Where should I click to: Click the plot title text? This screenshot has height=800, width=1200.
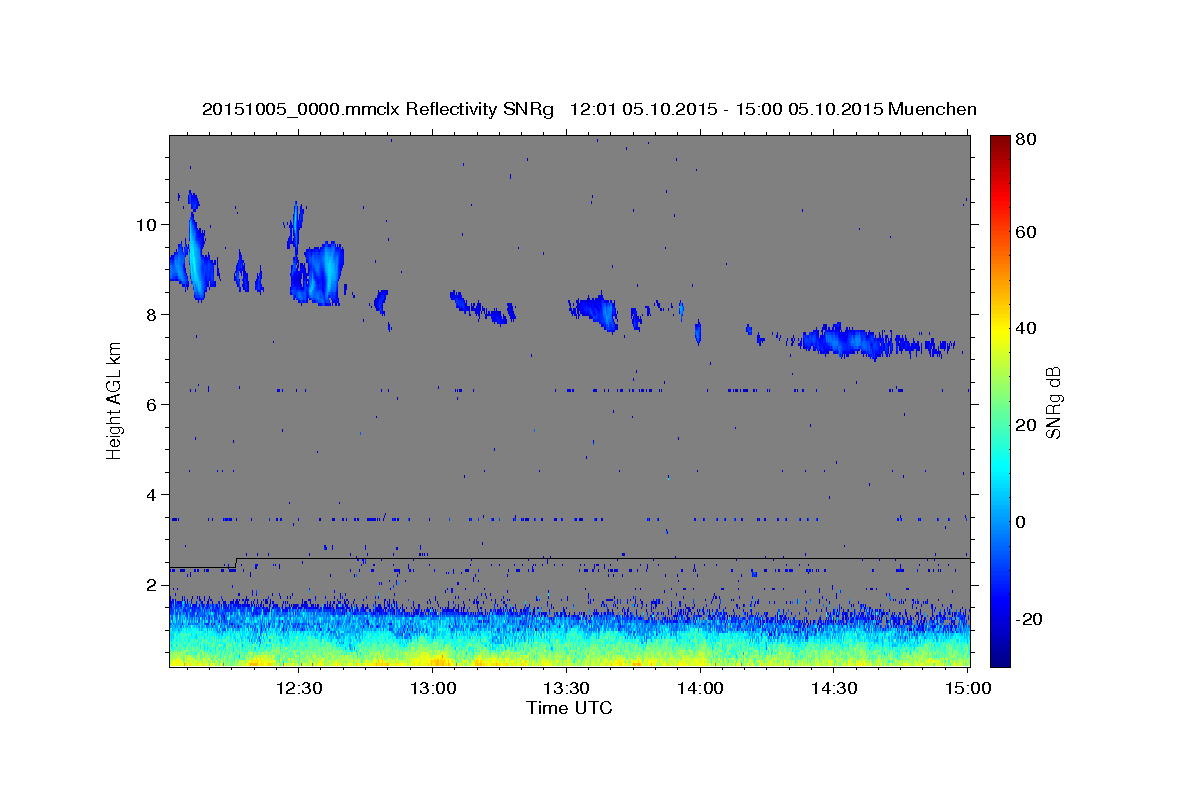pyautogui.click(x=589, y=109)
